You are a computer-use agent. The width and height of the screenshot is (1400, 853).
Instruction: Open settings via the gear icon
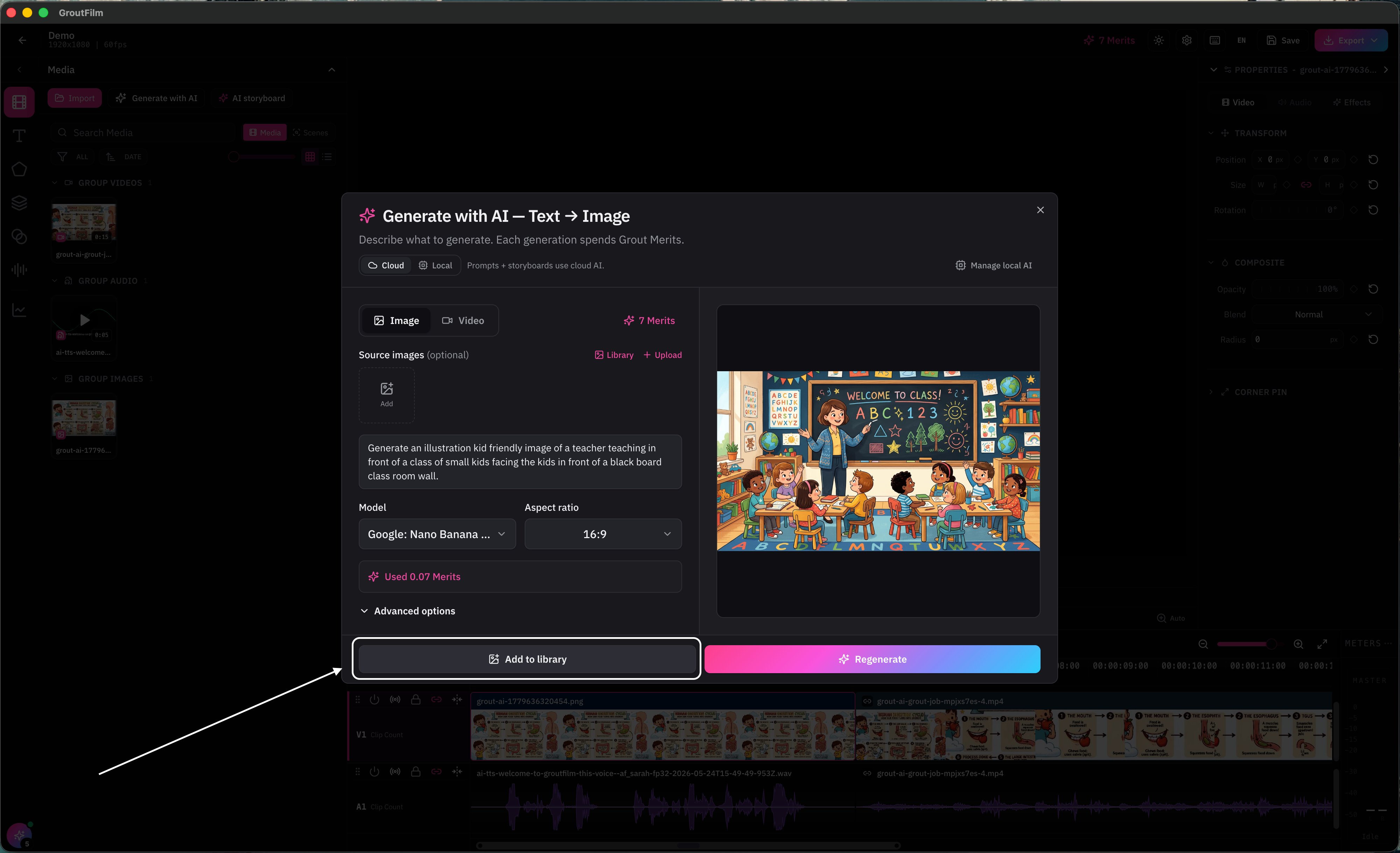pos(1186,40)
